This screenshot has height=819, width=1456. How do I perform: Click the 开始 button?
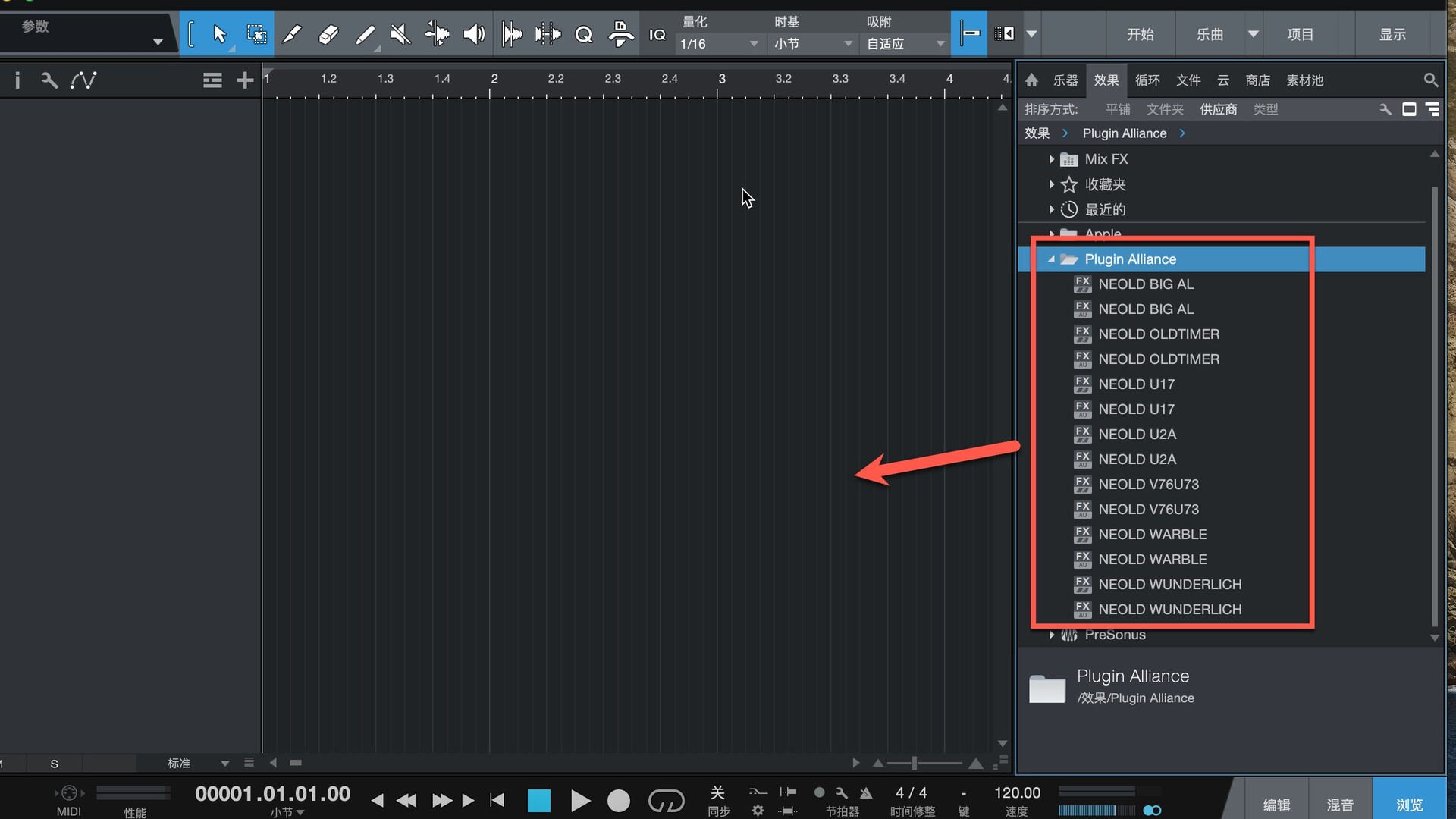[1140, 34]
